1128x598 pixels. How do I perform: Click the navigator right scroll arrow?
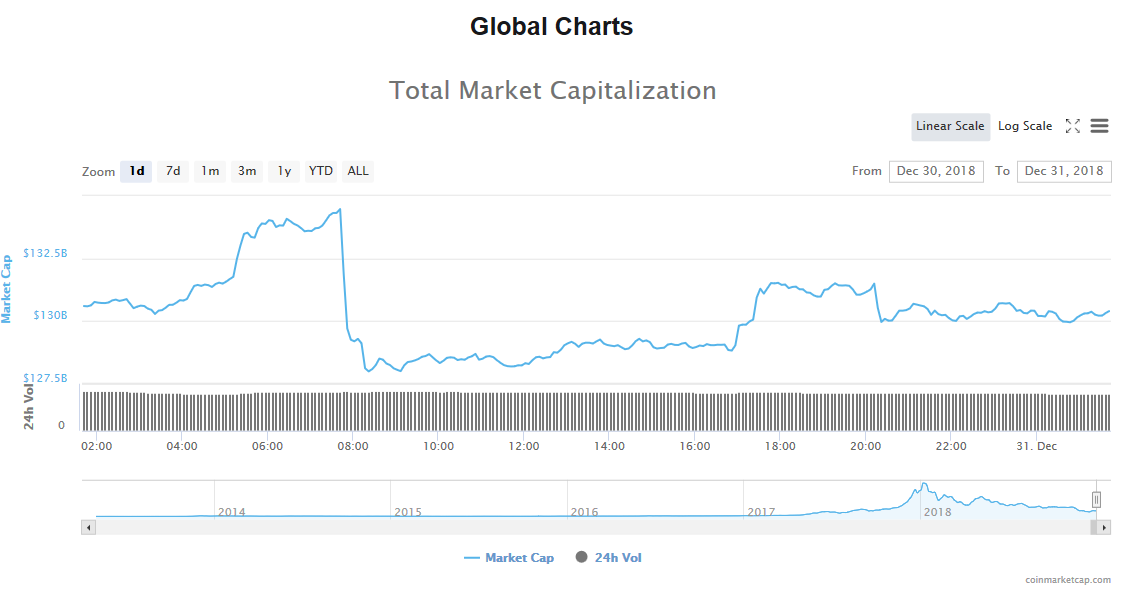1104,526
